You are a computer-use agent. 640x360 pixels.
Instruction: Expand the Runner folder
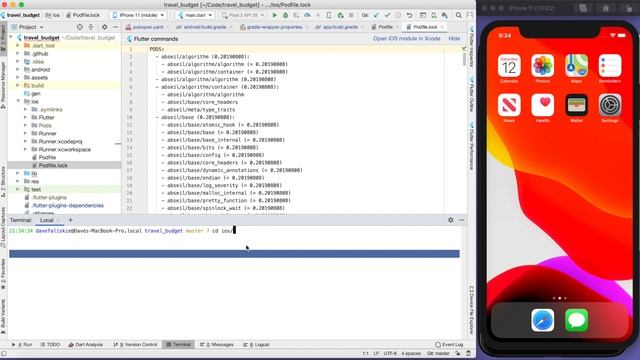click(25, 133)
